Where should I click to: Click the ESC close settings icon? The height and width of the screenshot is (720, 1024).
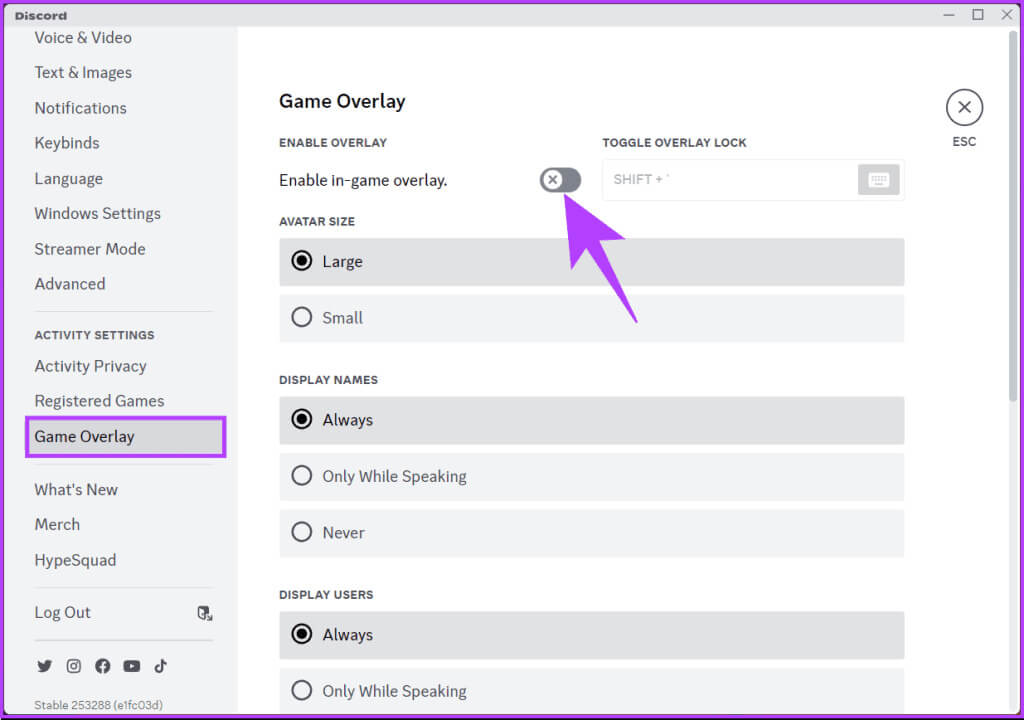tap(964, 107)
